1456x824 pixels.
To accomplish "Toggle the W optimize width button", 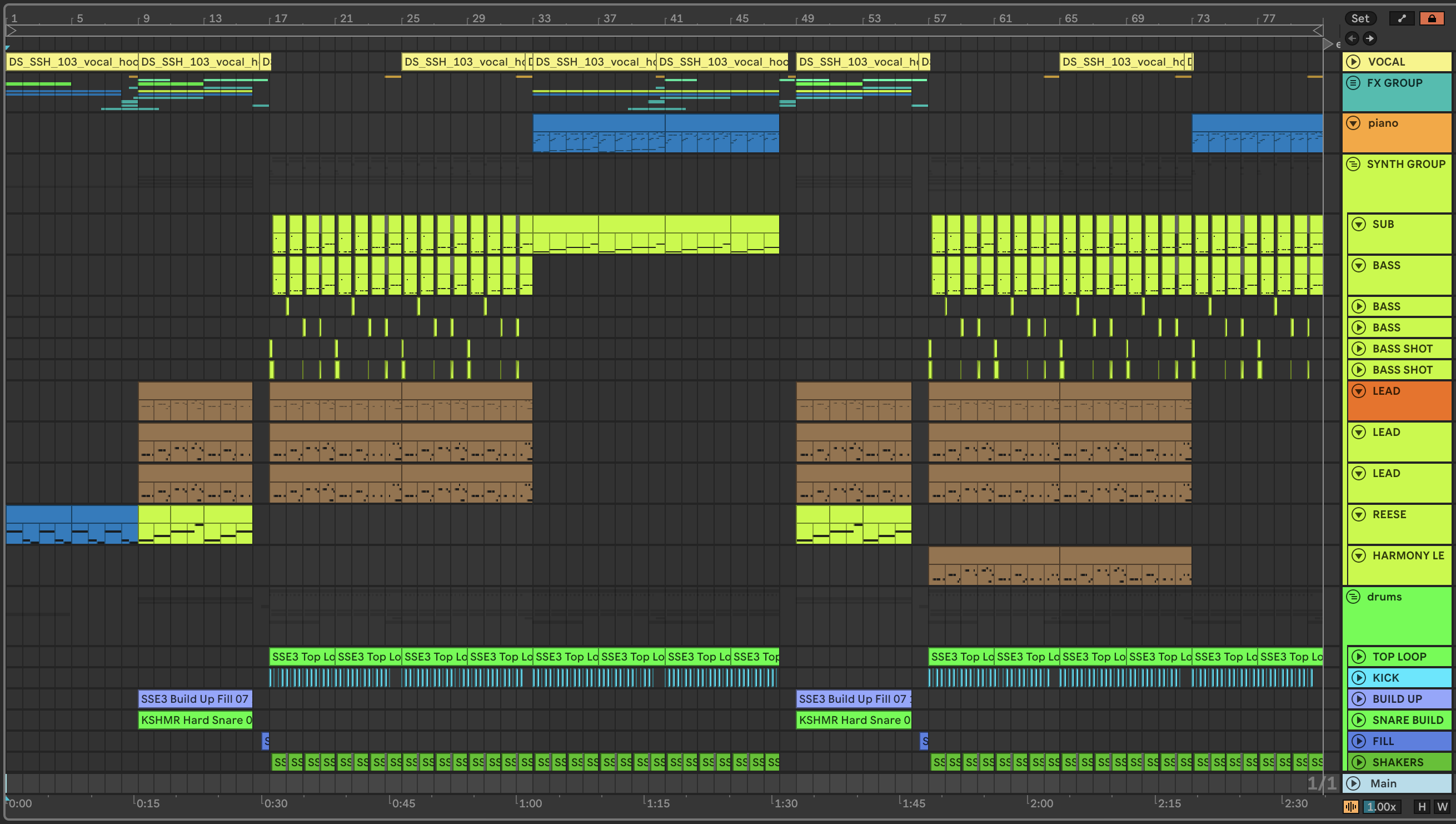I will pyautogui.click(x=1442, y=806).
